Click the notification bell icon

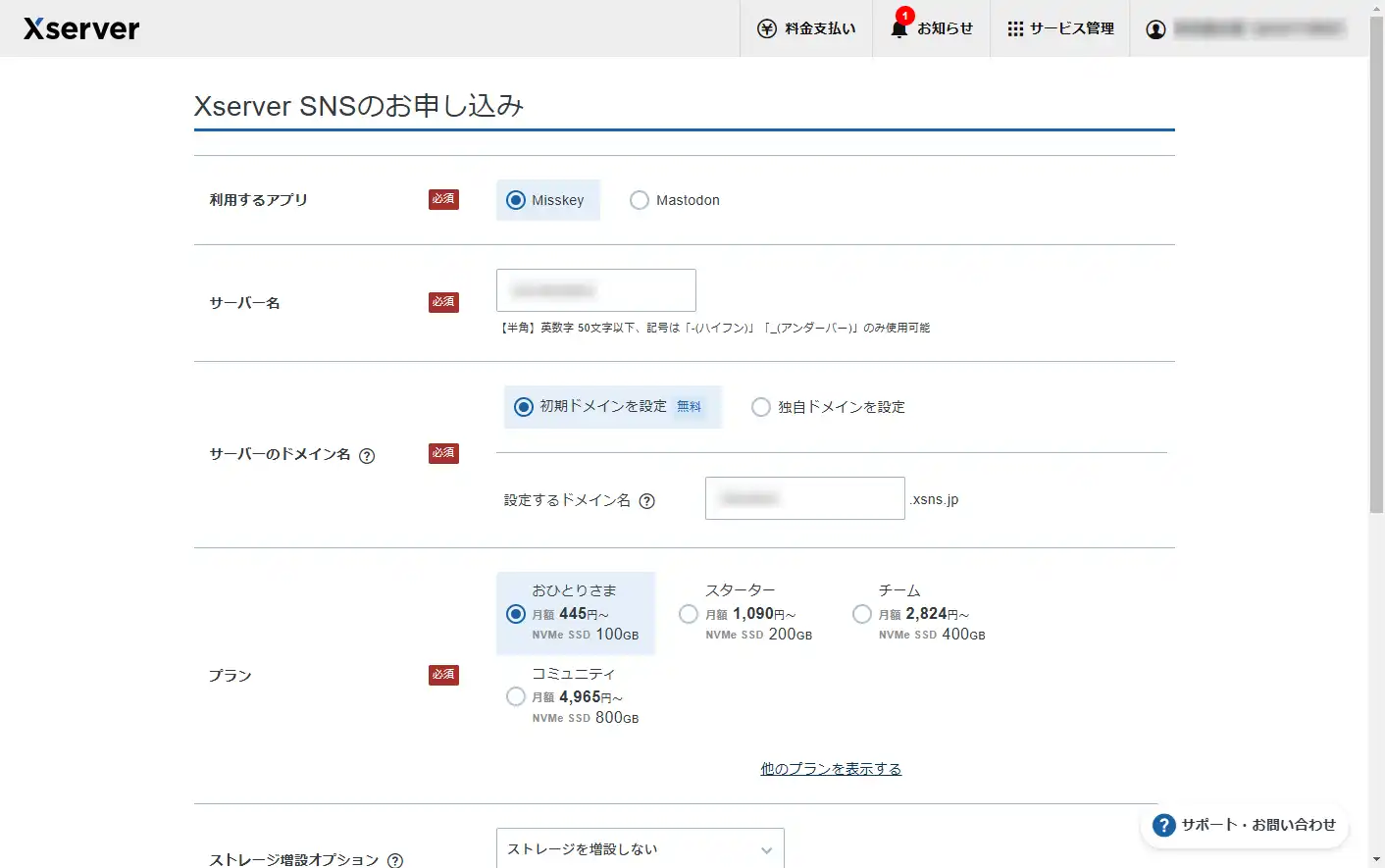[x=898, y=28]
